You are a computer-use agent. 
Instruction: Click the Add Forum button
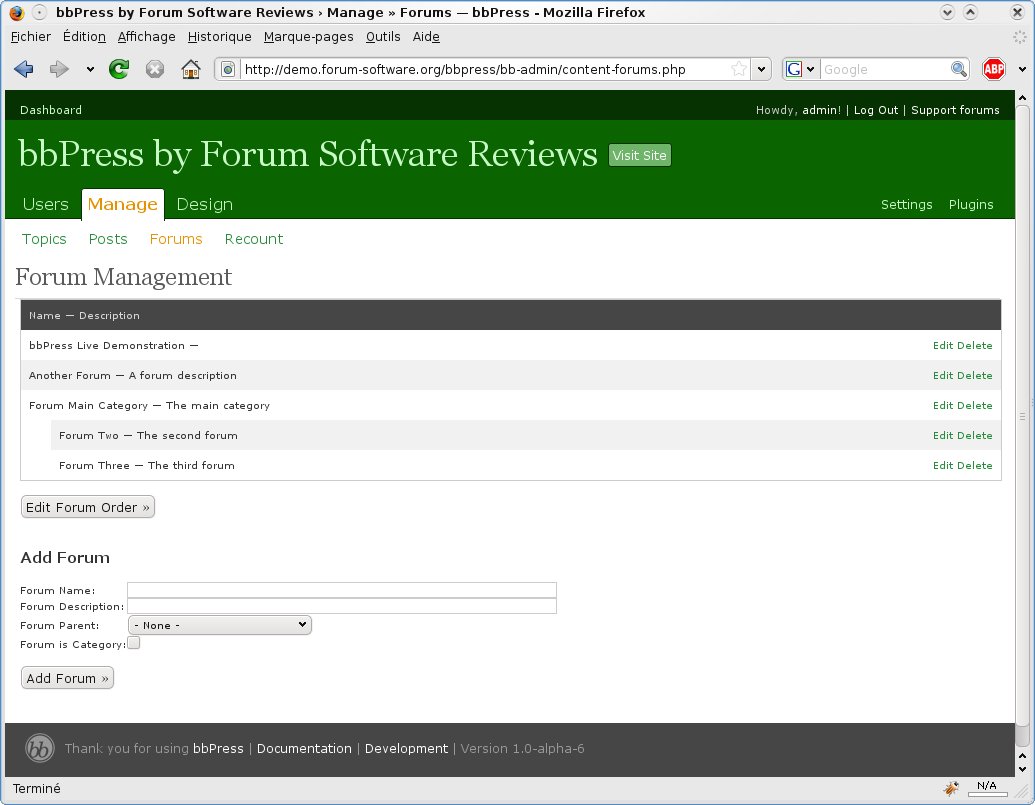(67, 678)
